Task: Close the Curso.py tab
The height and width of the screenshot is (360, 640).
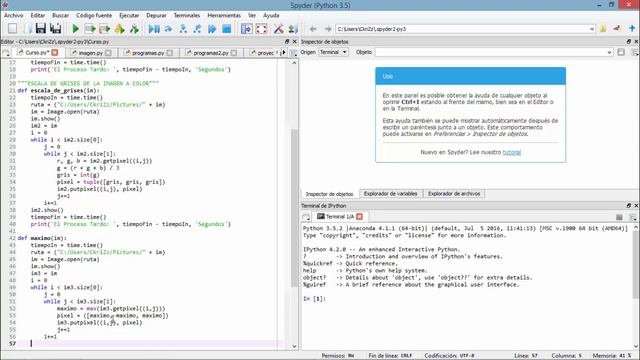Action: (55, 52)
